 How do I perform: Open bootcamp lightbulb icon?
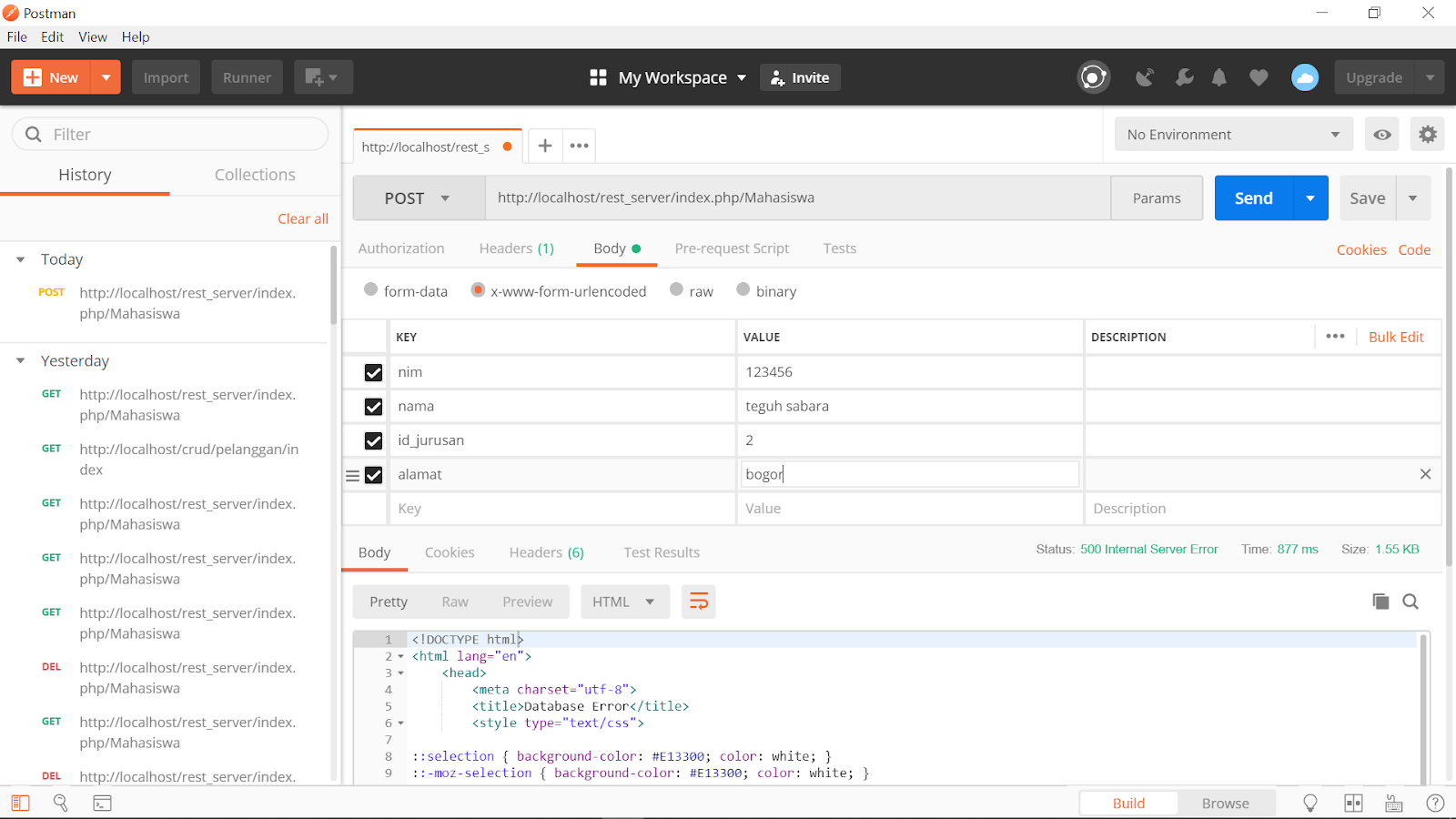tap(1310, 803)
